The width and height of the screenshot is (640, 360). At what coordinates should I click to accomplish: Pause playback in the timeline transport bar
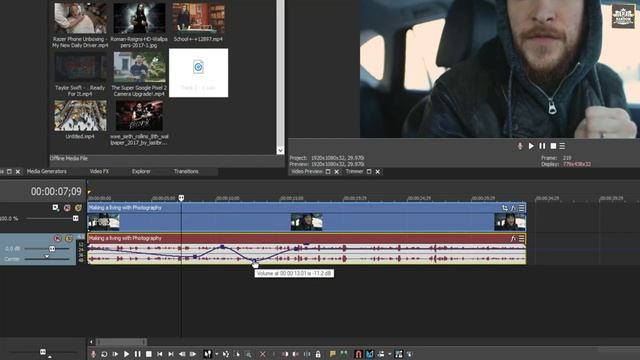(x=138, y=354)
